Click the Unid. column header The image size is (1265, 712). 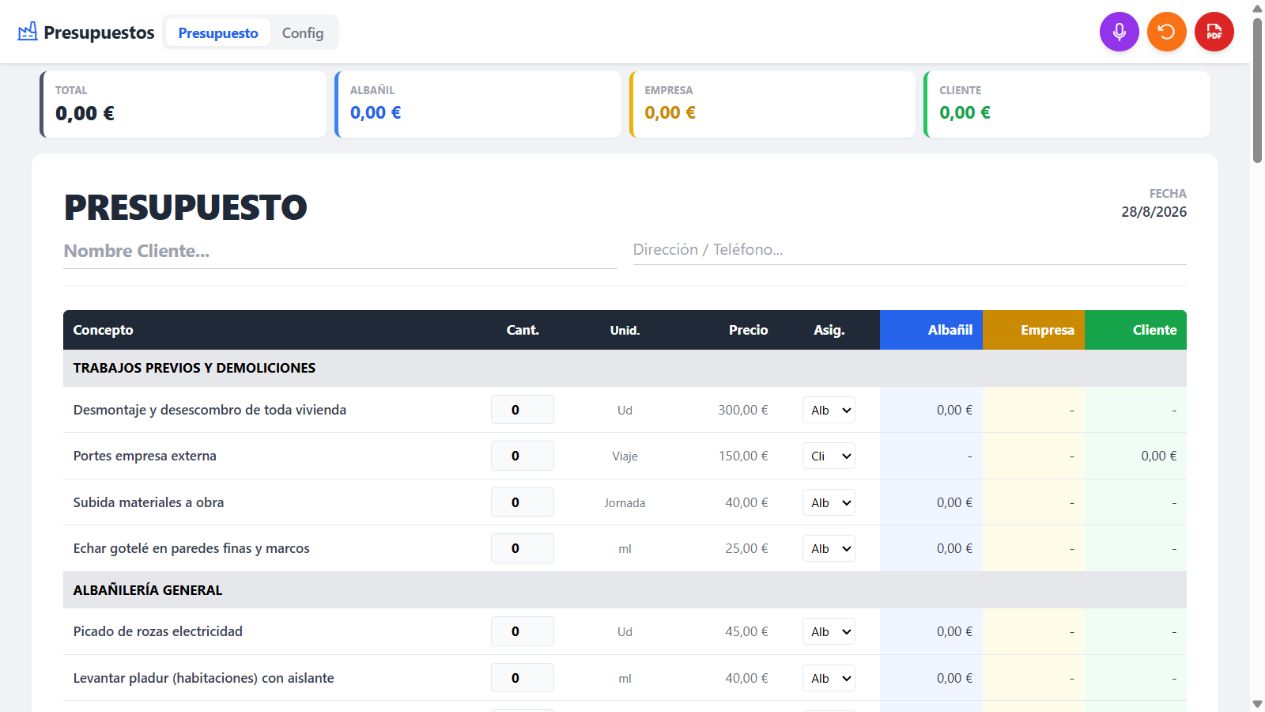tap(625, 330)
